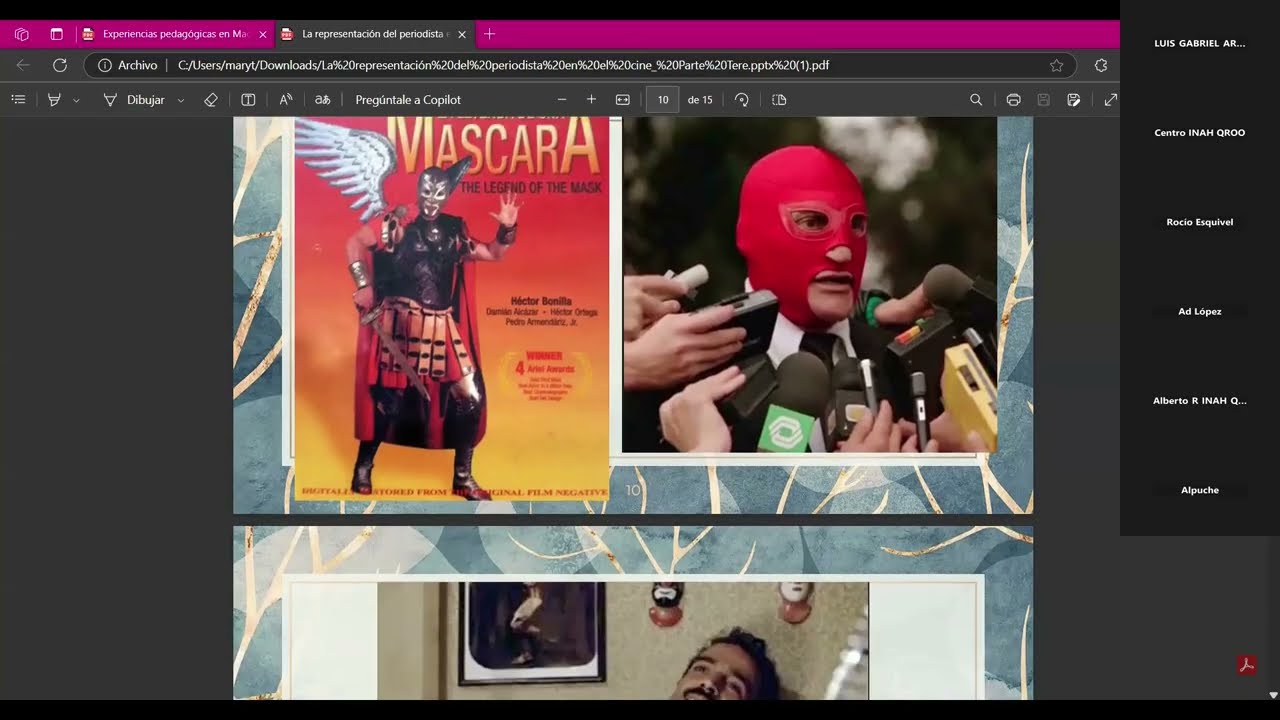Click Pregúntale a Copilot button
1280x720 pixels.
click(x=408, y=100)
